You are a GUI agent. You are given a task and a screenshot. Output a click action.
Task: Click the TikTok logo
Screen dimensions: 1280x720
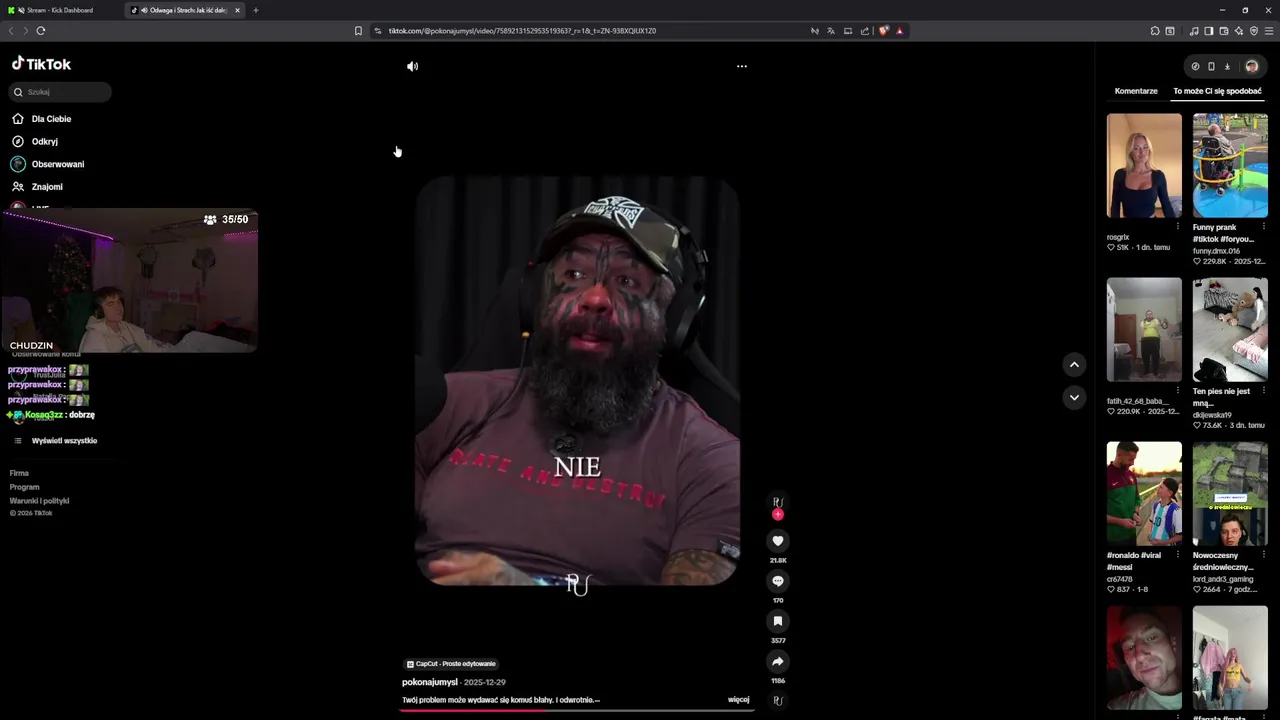(41, 64)
